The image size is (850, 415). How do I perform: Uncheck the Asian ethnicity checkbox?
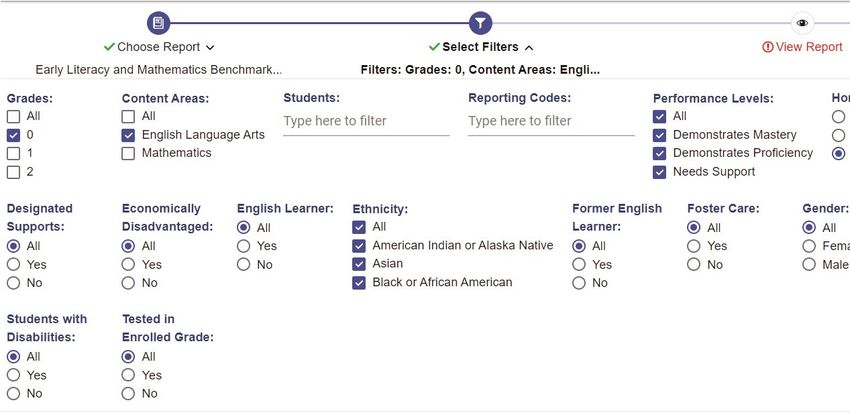click(359, 264)
